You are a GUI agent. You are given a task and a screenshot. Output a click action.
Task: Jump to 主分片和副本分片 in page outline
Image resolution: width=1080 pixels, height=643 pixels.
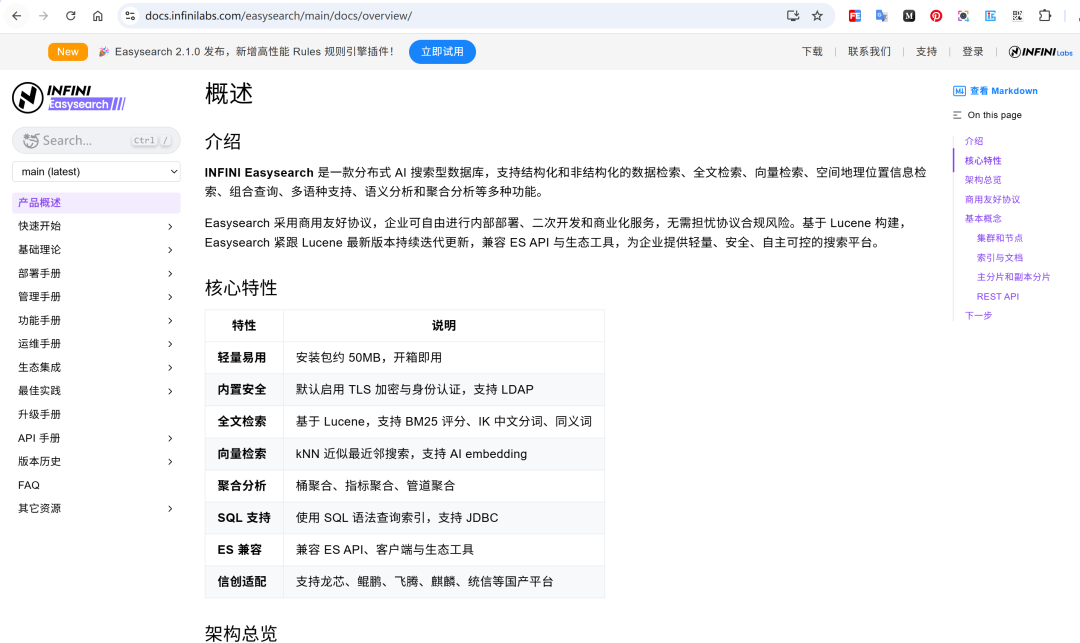(x=1013, y=277)
